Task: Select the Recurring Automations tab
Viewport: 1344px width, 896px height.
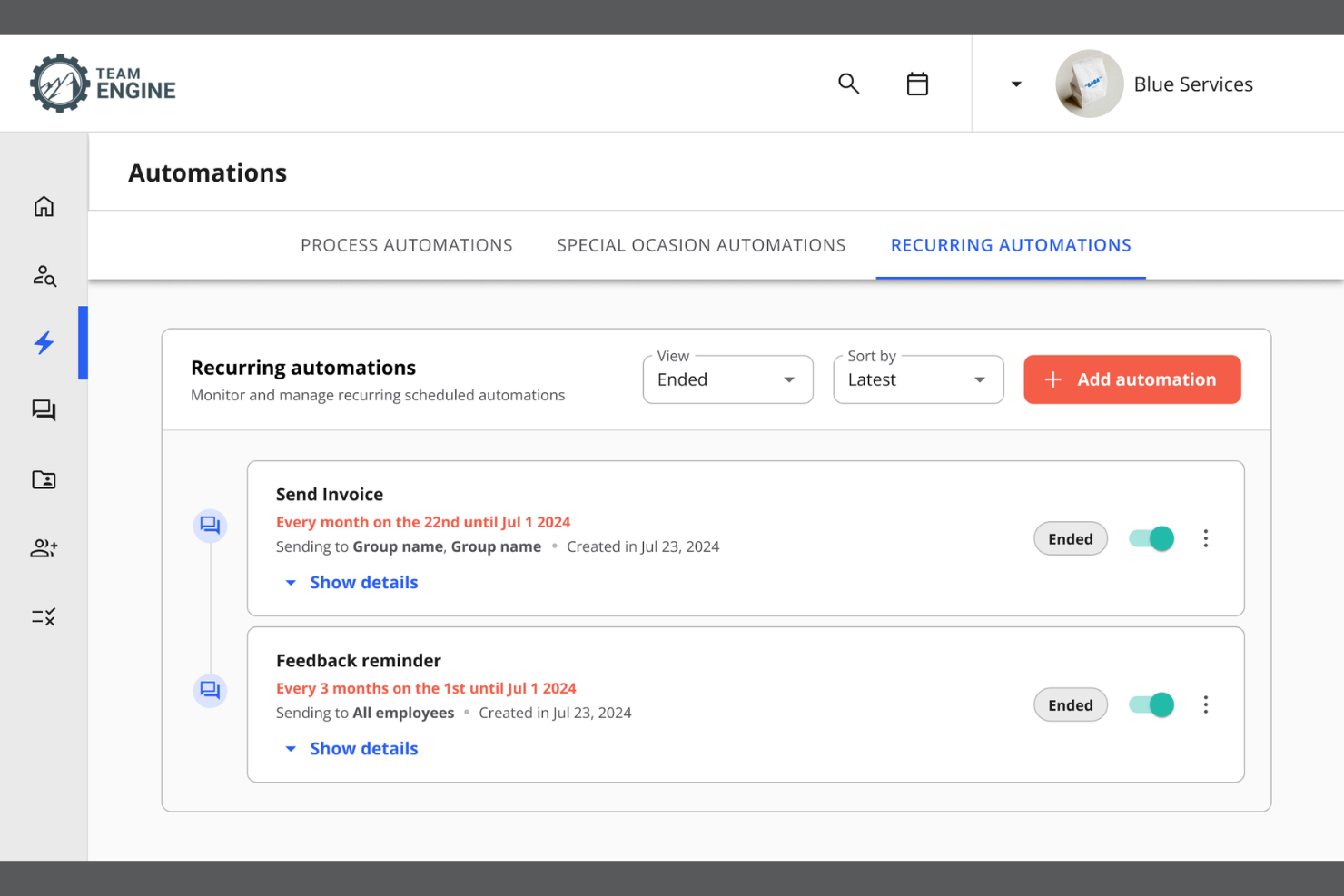Action: 1011,245
